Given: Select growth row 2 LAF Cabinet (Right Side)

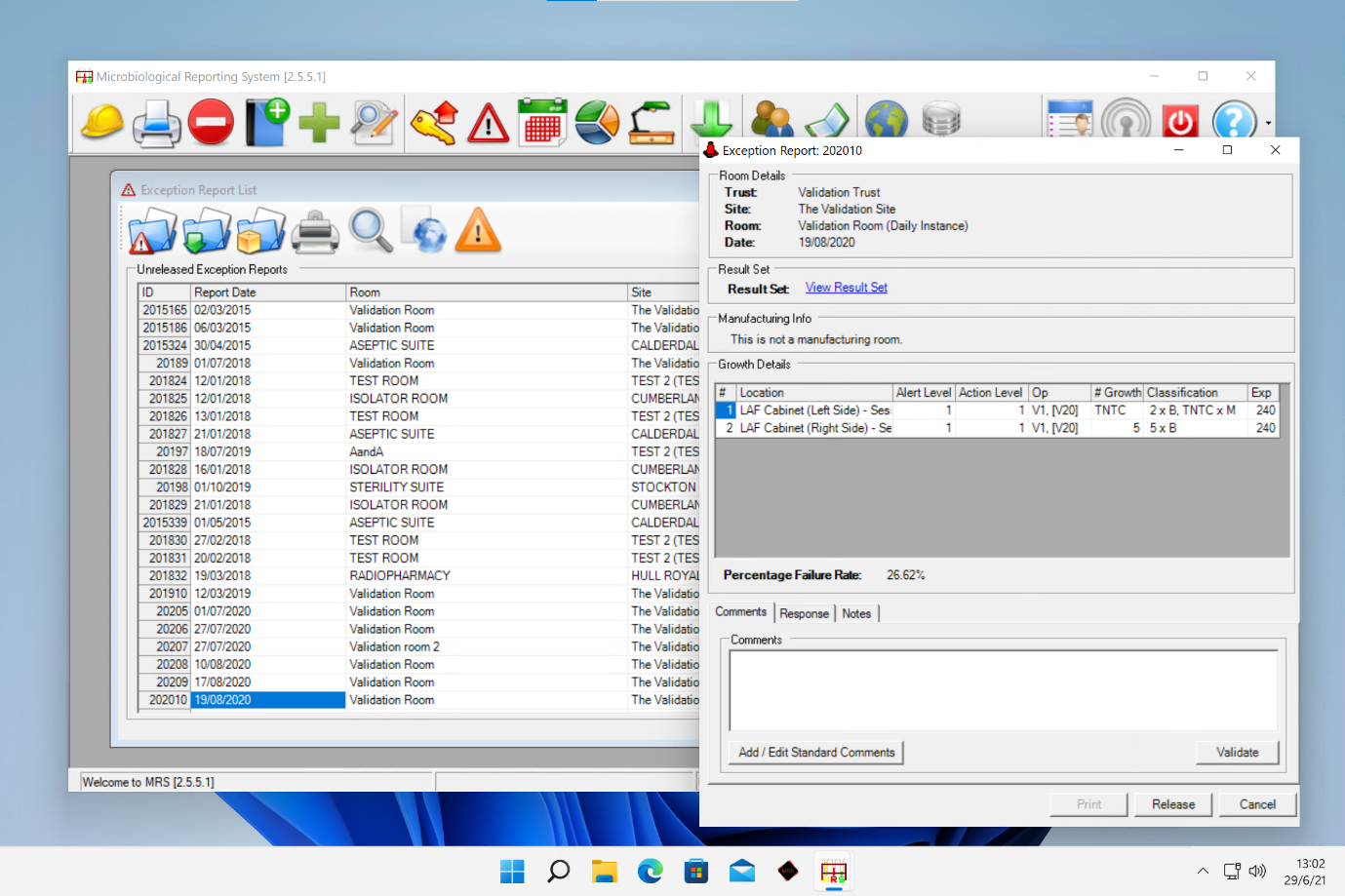Looking at the screenshot, I should pyautogui.click(x=998, y=428).
